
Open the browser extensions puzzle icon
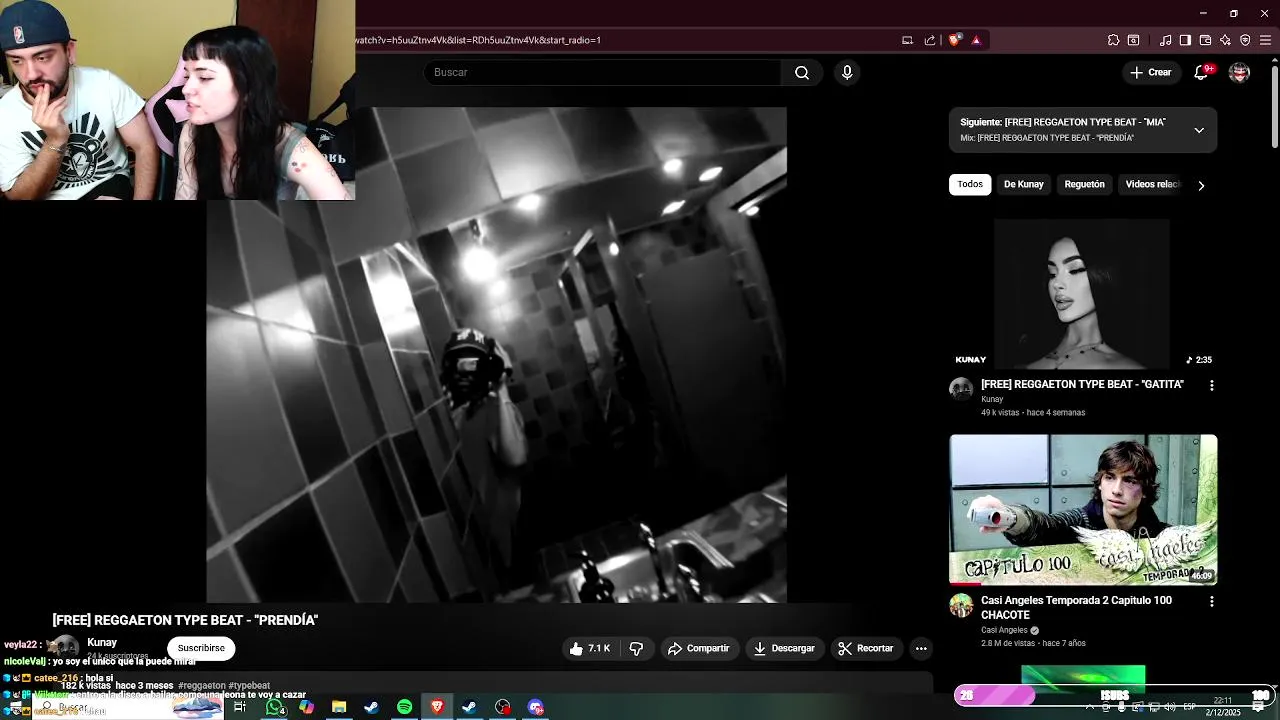pyautogui.click(x=1113, y=40)
